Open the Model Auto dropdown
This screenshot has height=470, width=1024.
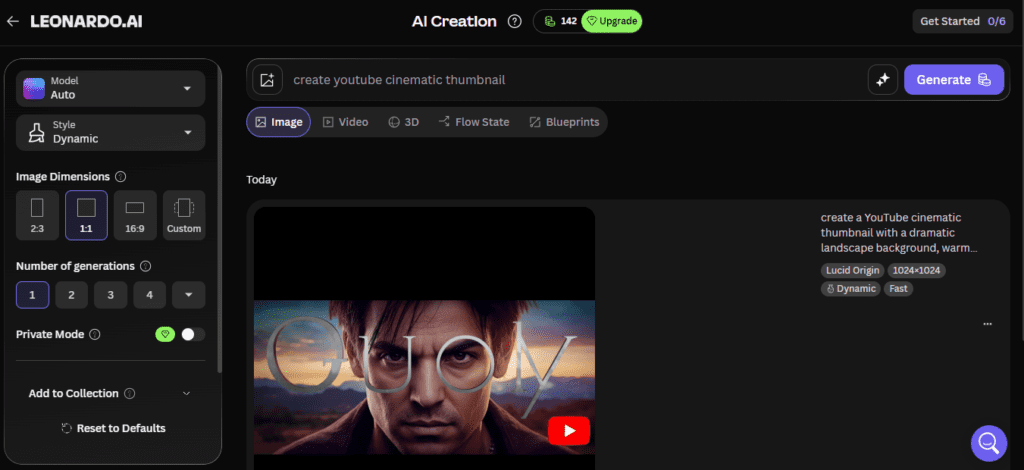tap(110, 88)
